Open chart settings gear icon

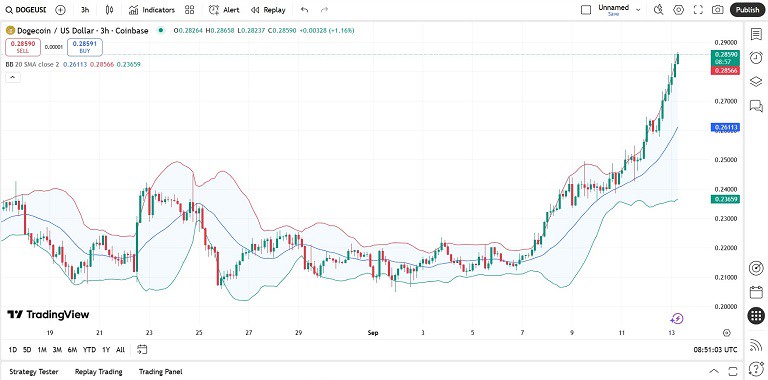click(678, 10)
